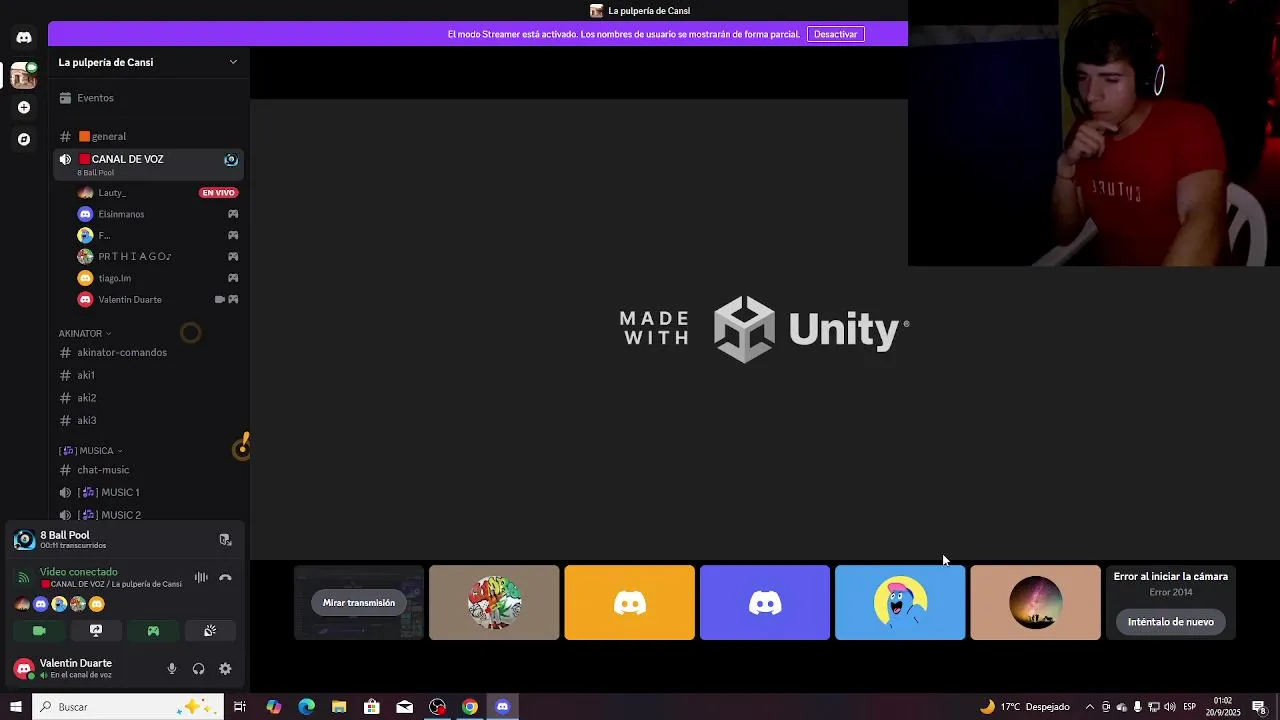Disconnect from voice with the hang-up icon
Image resolution: width=1280 pixels, height=720 pixels.
(x=226, y=577)
